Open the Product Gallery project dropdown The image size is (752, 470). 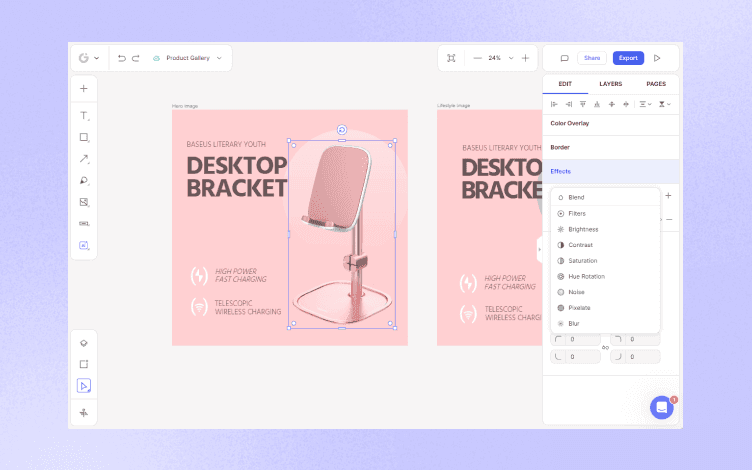coord(187,58)
